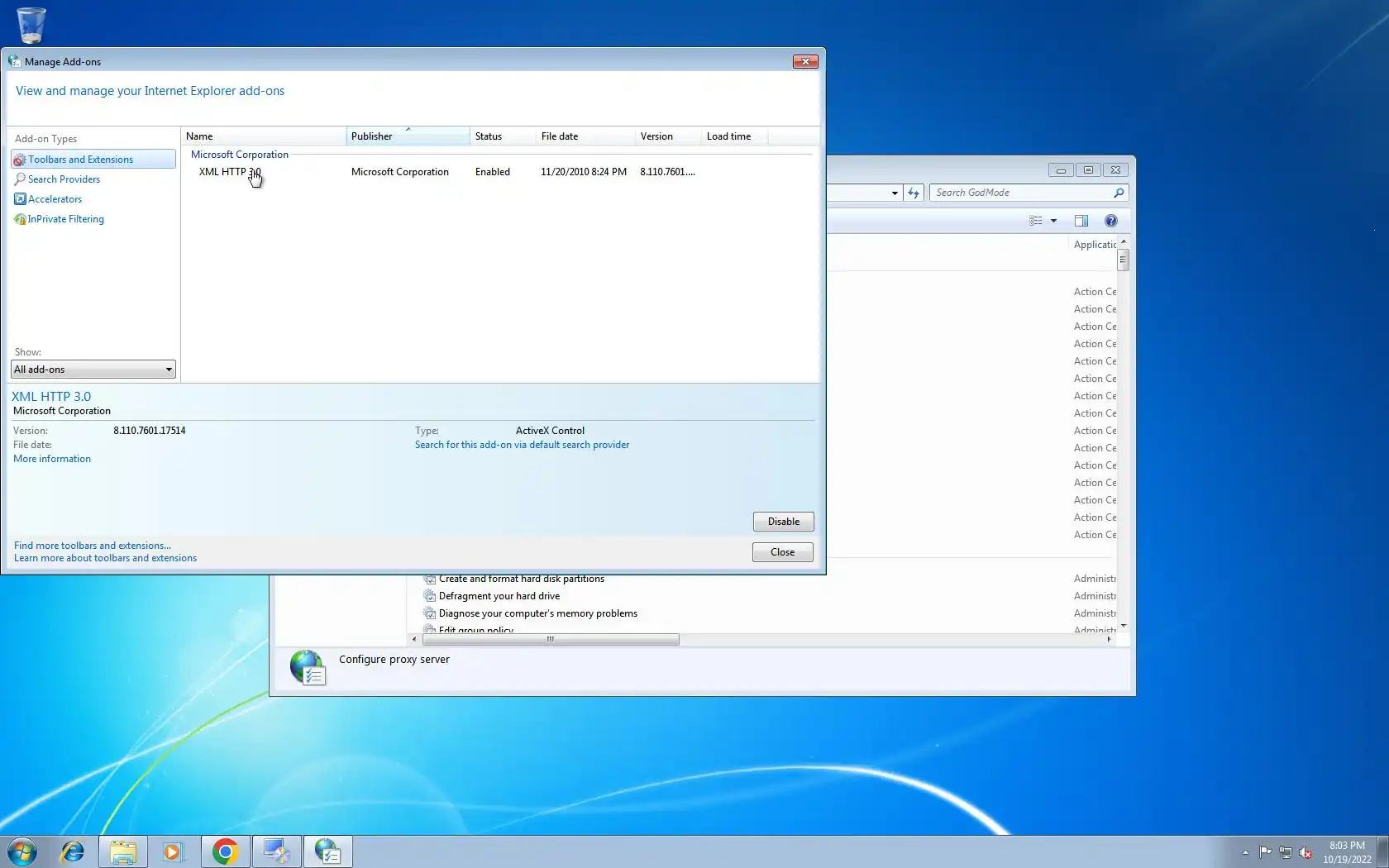Click the Manage Add-ons title bar icon

[x=14, y=61]
